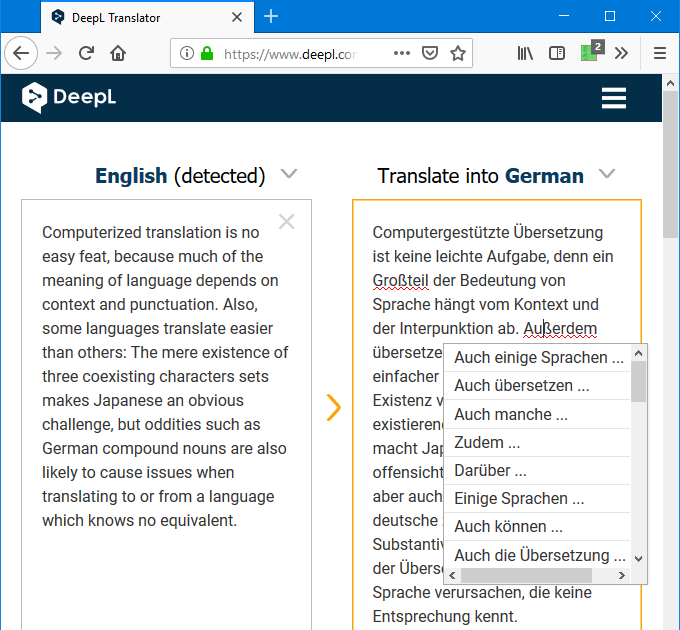Click the orange translate arrow
680x630 pixels.
pos(333,408)
